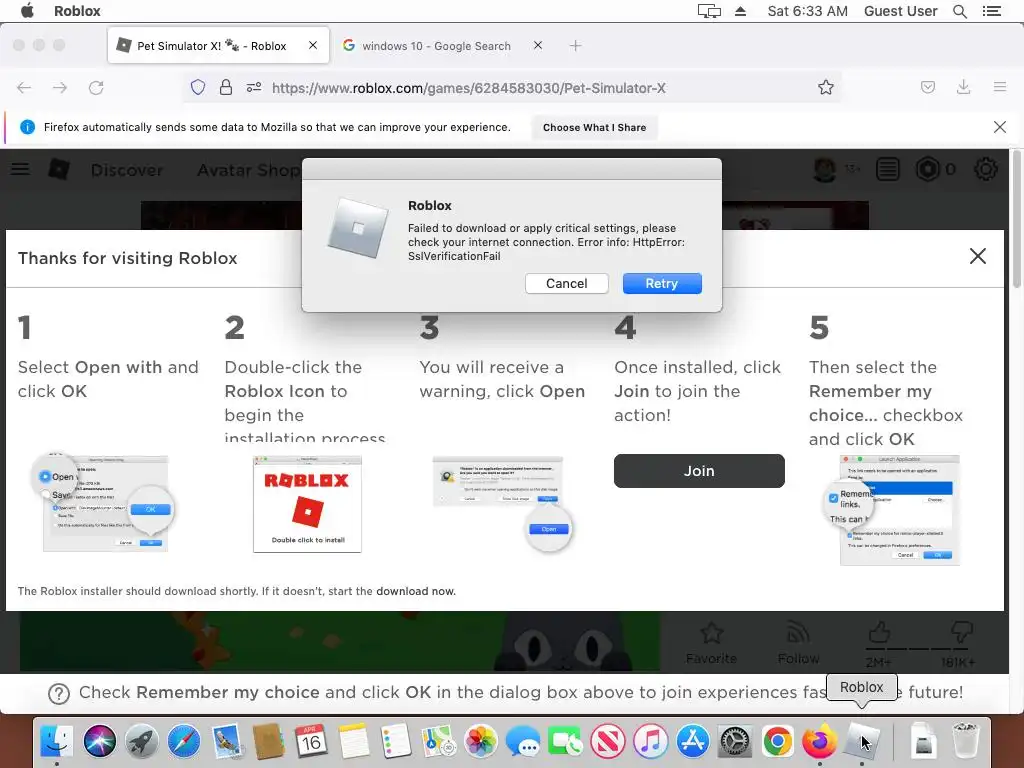Open Reminders app in dock
The height and width of the screenshot is (768, 1024).
(396, 741)
